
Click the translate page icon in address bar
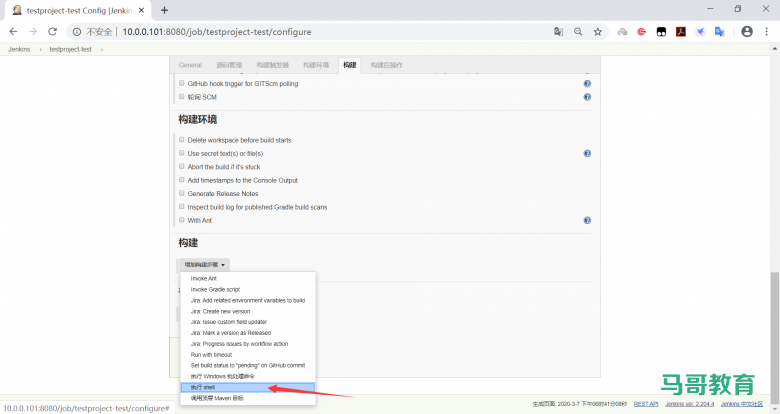coord(558,31)
